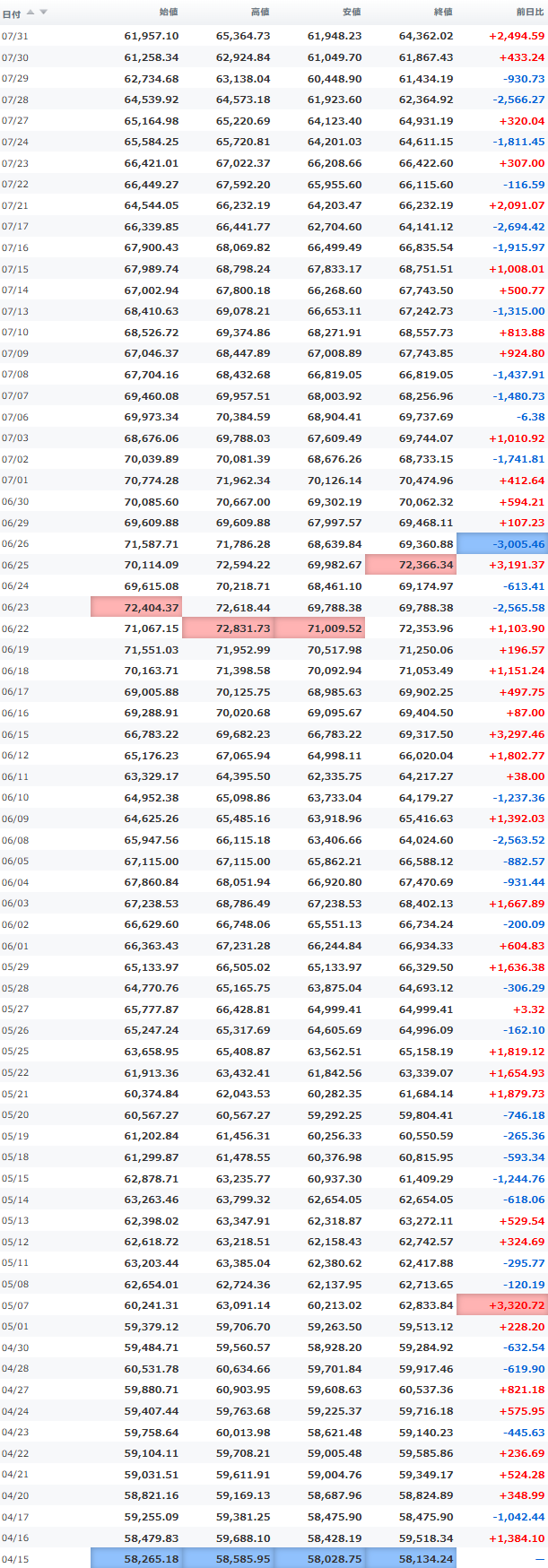Click high price 67,115.00 on 06/05

[x=243, y=862]
